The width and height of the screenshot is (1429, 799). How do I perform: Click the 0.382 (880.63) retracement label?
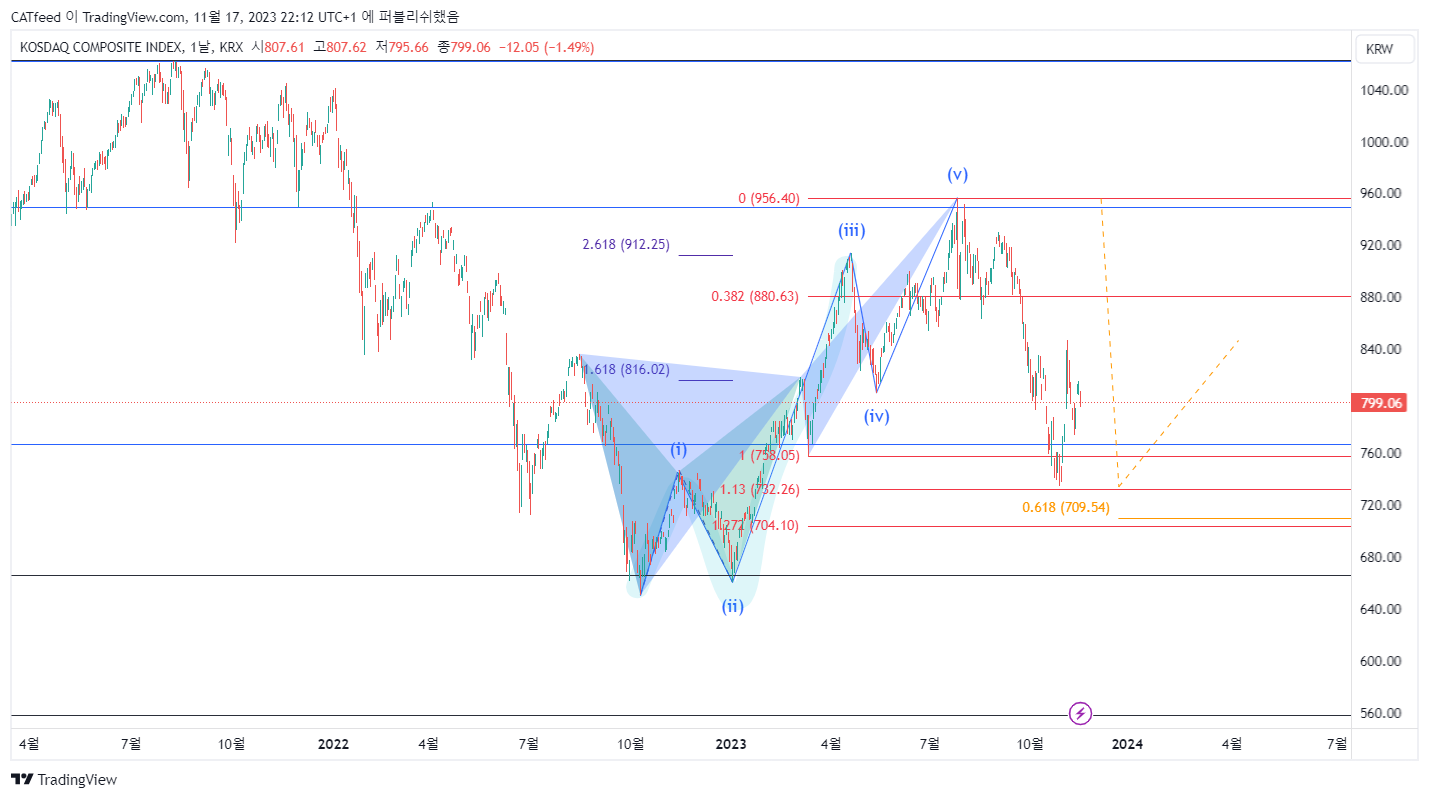coord(755,296)
